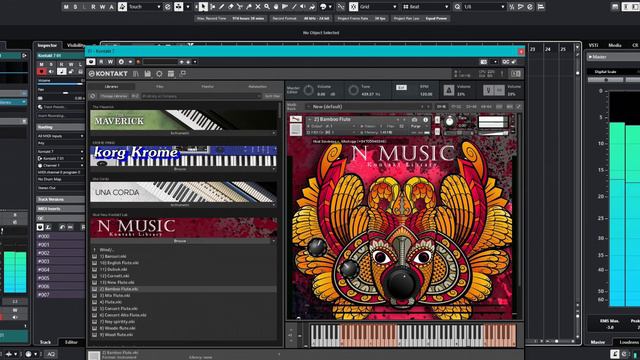Switch to the Inspector tab
Viewport: 640px width, 360px height.
47,45
